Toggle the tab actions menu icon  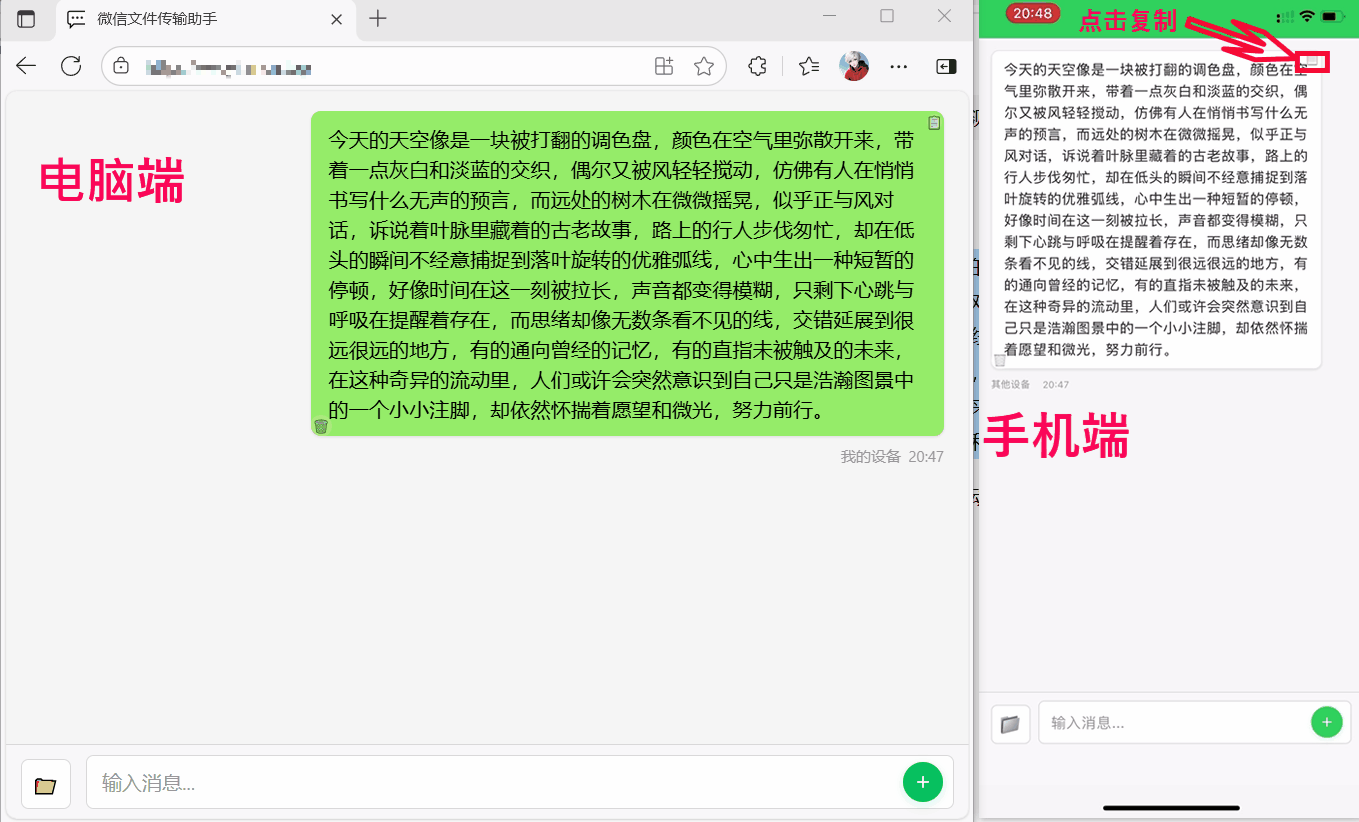coord(26,19)
